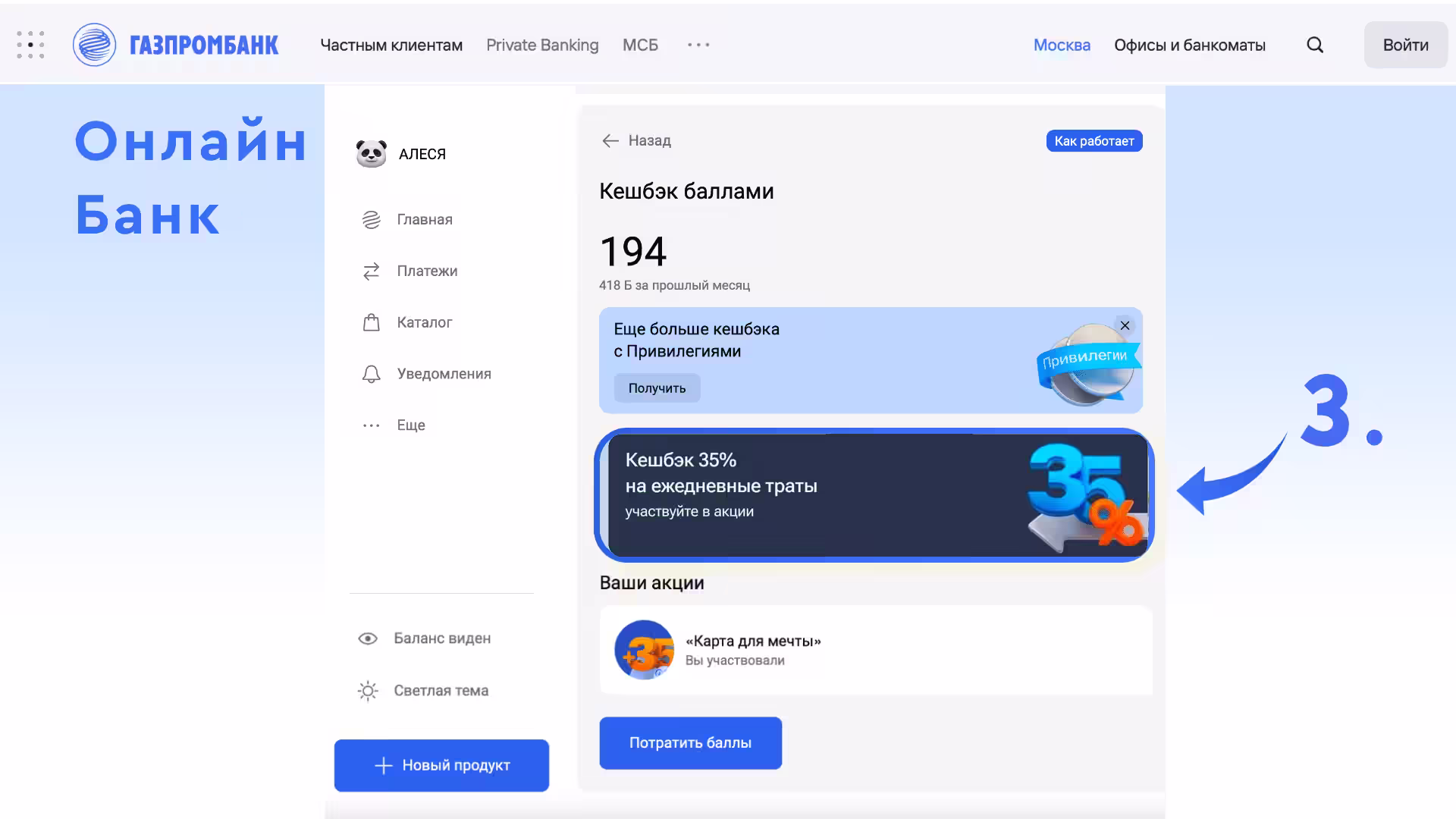Go to Главная in sidebar
The width and height of the screenshot is (1456, 819).
click(x=425, y=220)
